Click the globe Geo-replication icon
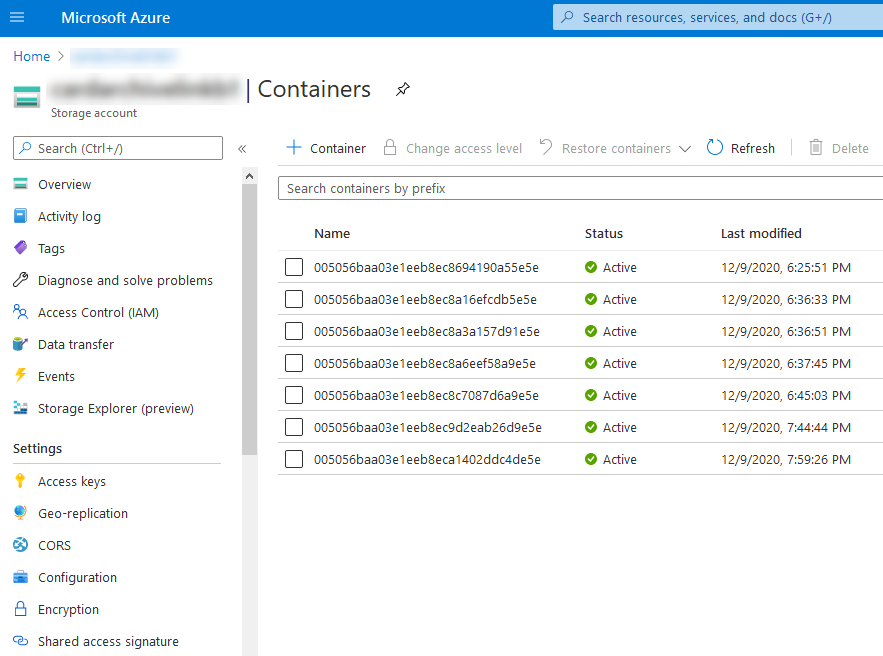The image size is (883, 656). point(20,512)
